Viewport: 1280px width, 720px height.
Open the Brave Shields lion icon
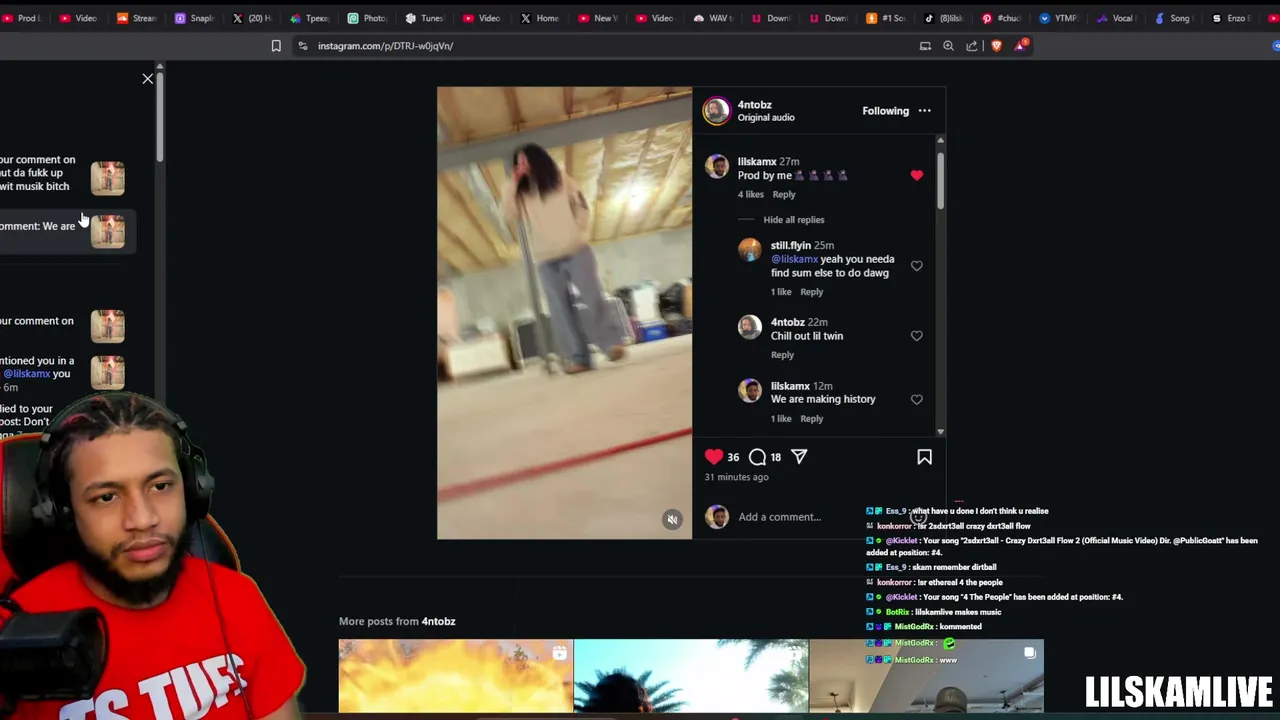tap(996, 46)
